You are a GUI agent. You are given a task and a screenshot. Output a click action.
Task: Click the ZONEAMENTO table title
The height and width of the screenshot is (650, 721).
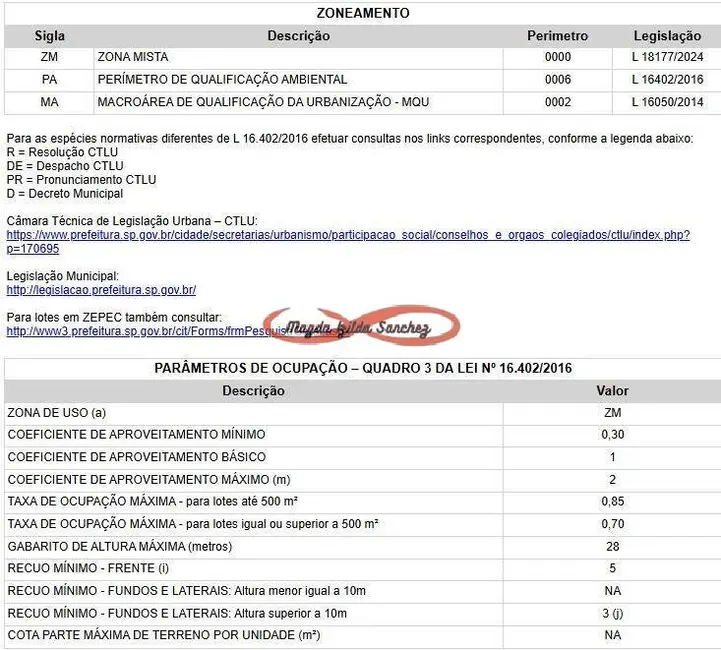point(362,13)
